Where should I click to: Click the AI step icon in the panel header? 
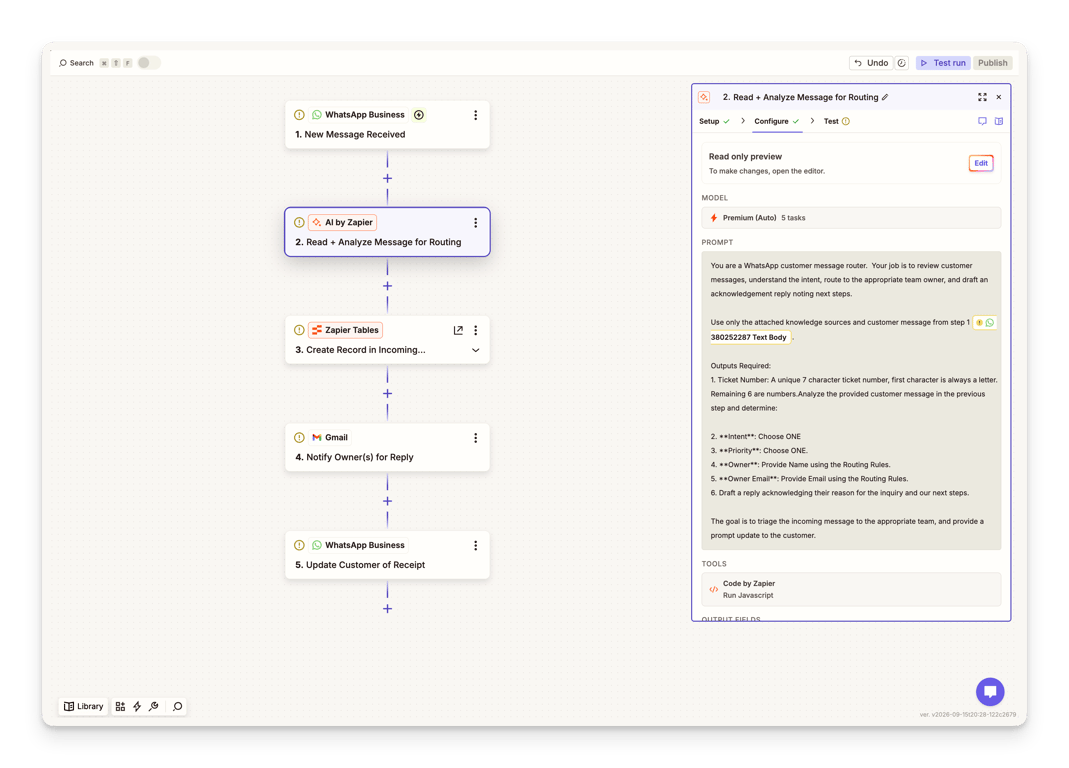pos(704,98)
